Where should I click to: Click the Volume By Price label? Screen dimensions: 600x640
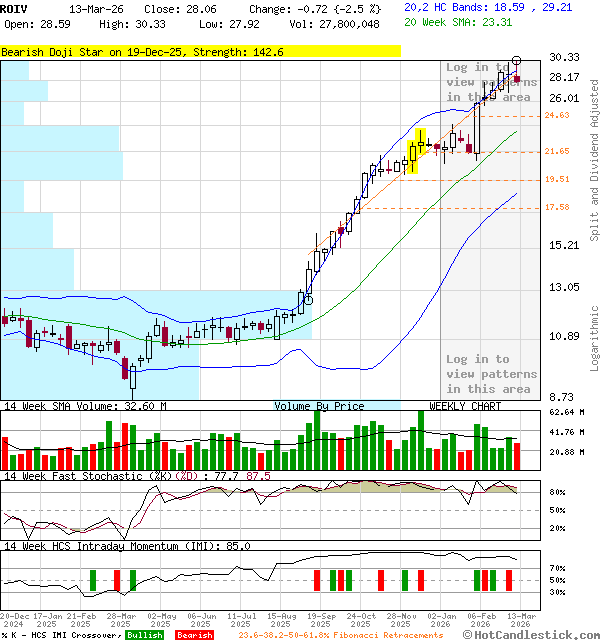coord(320,406)
